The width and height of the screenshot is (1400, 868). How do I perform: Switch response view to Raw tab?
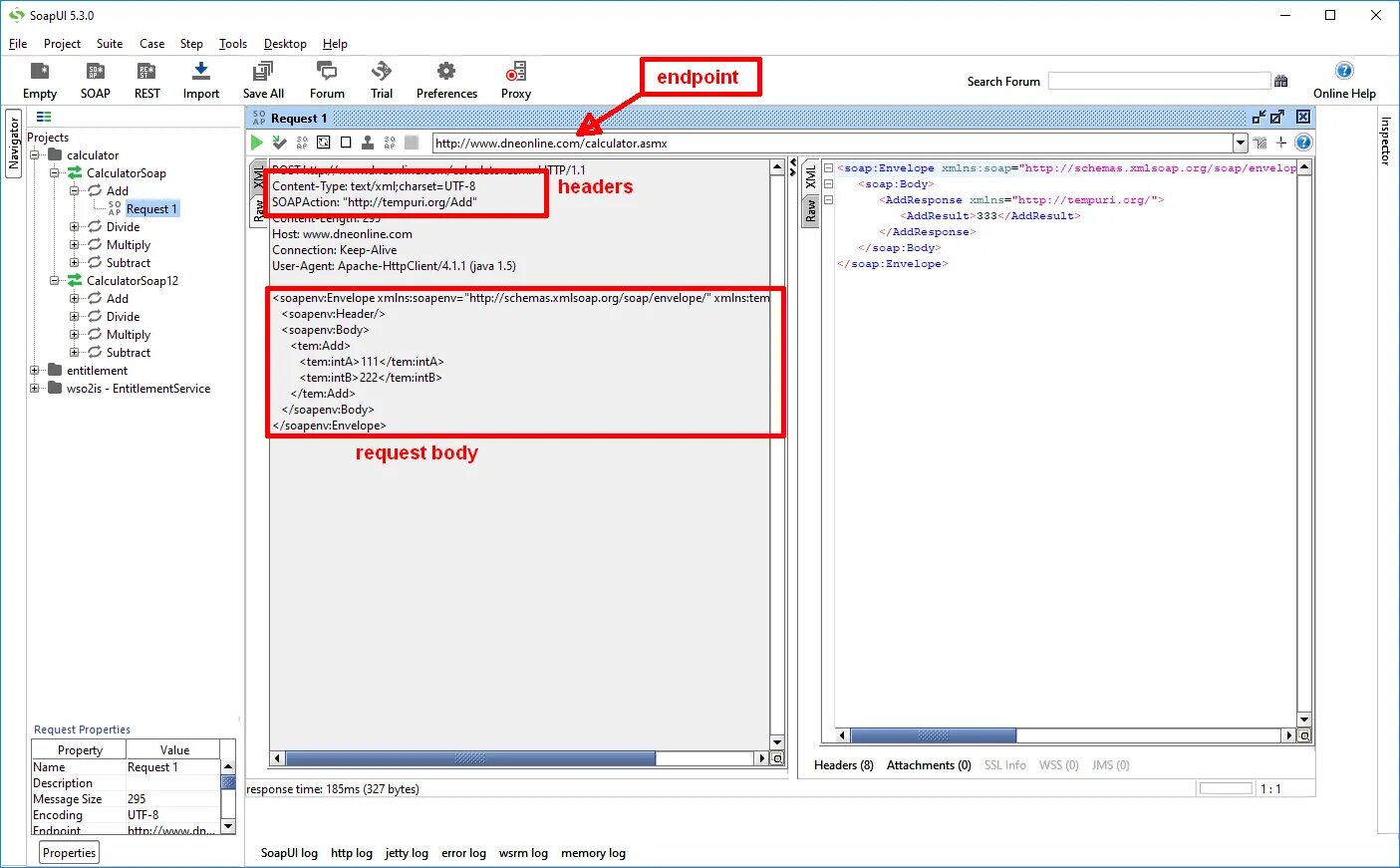click(810, 210)
